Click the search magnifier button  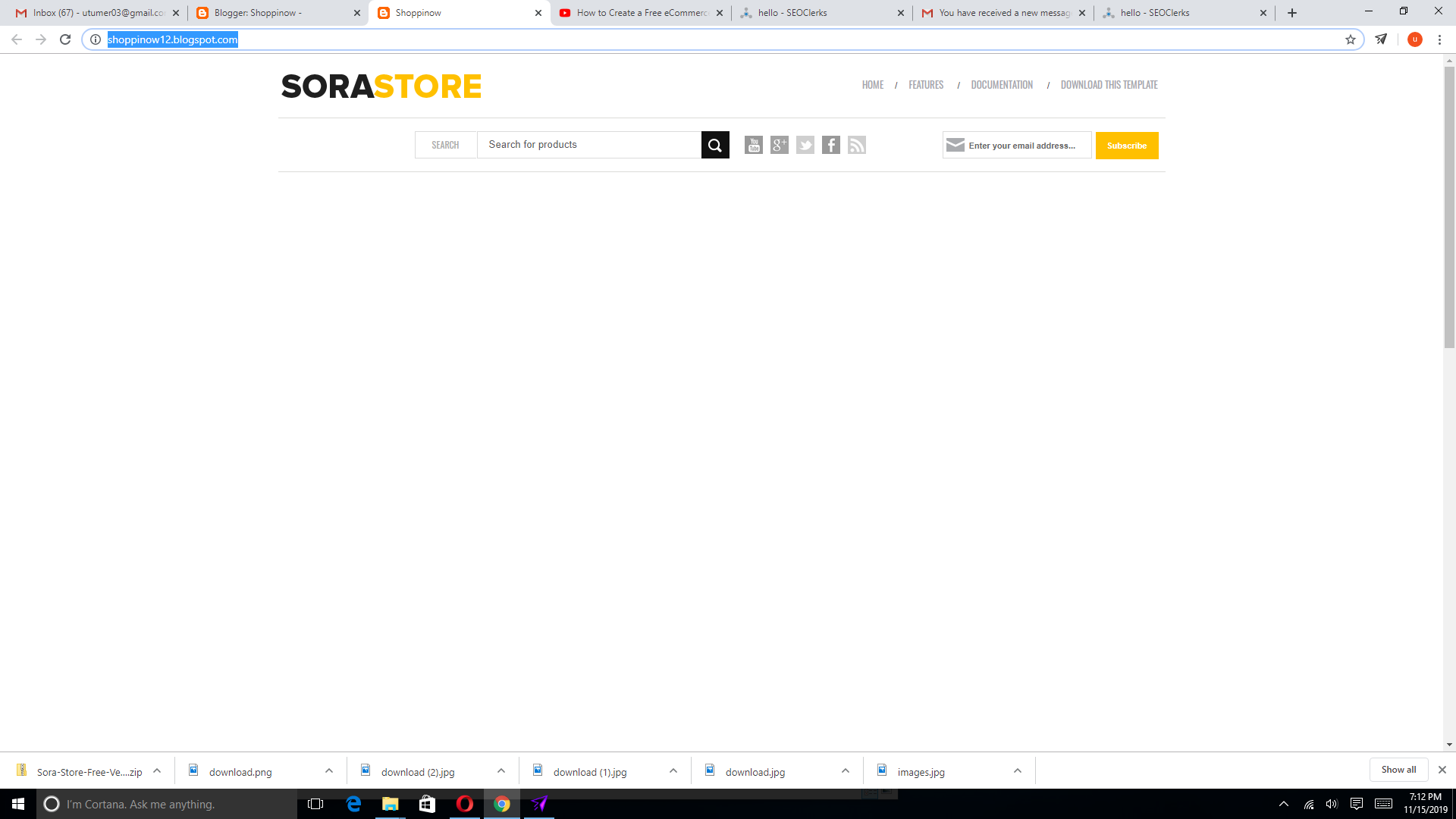point(714,144)
